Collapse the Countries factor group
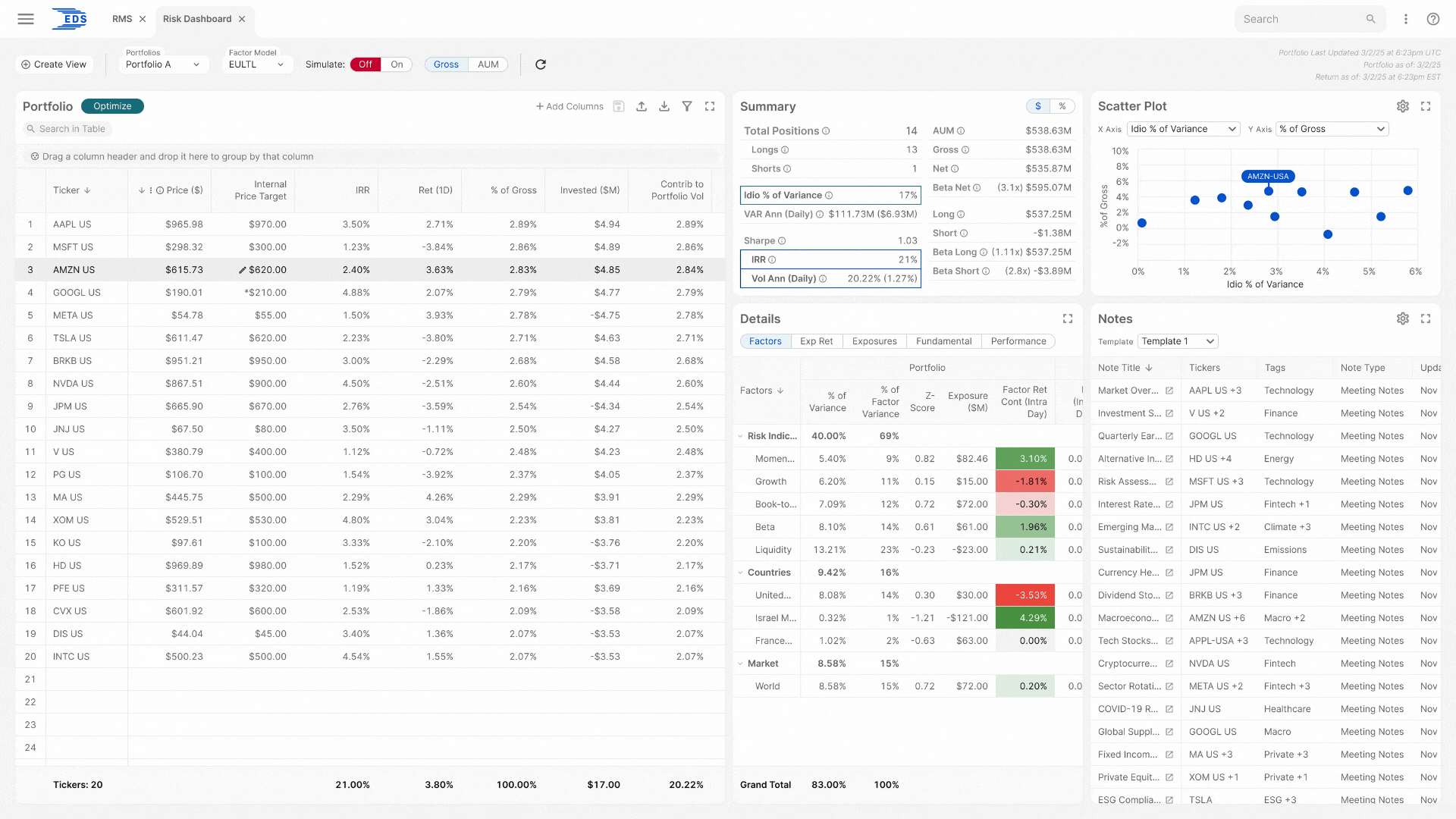Viewport: 1456px width, 819px height. (x=741, y=573)
